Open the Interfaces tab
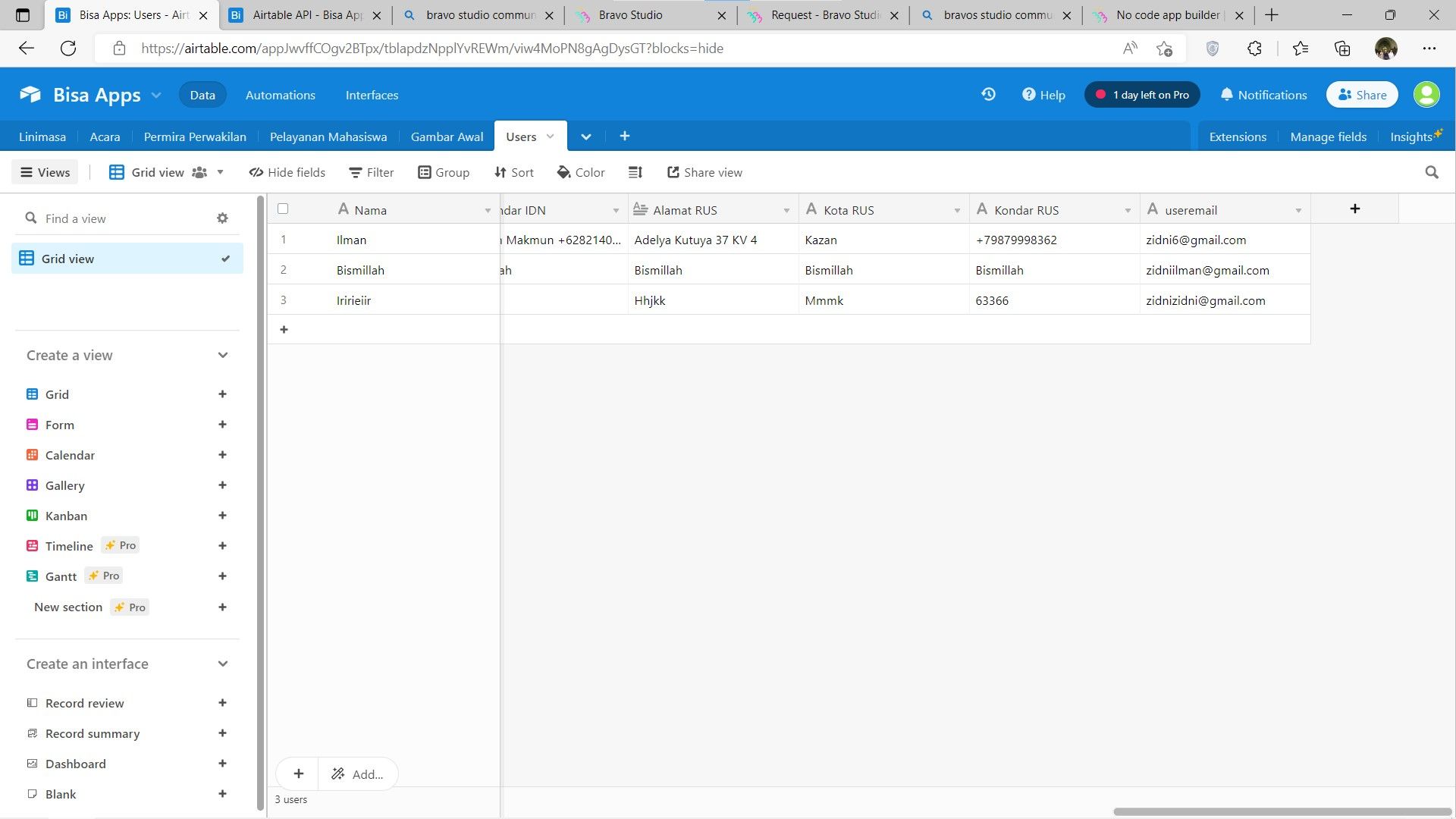The width and height of the screenshot is (1456, 819). pos(372,95)
